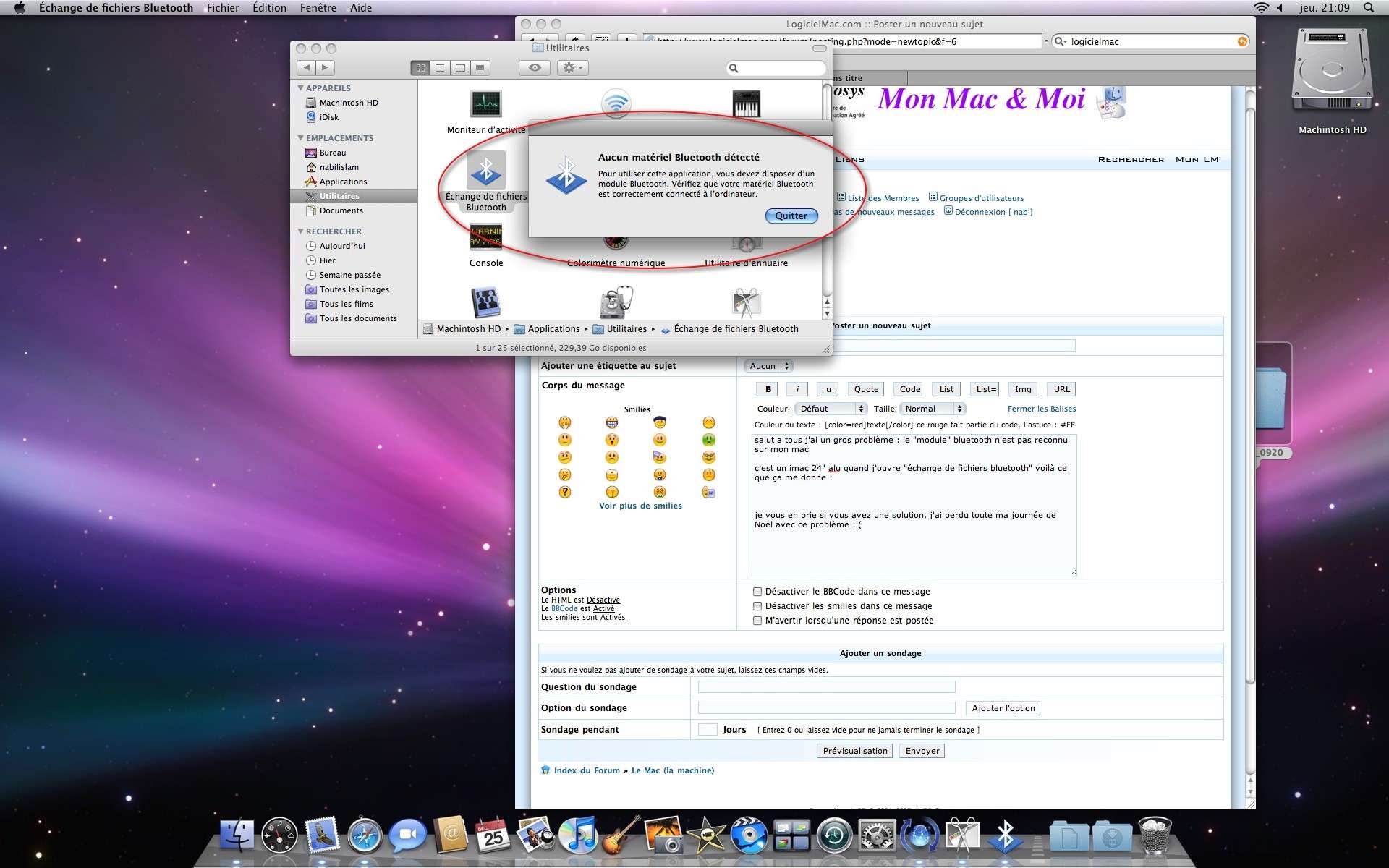
Task: Open iCal calendar in the Dock
Action: [493, 836]
